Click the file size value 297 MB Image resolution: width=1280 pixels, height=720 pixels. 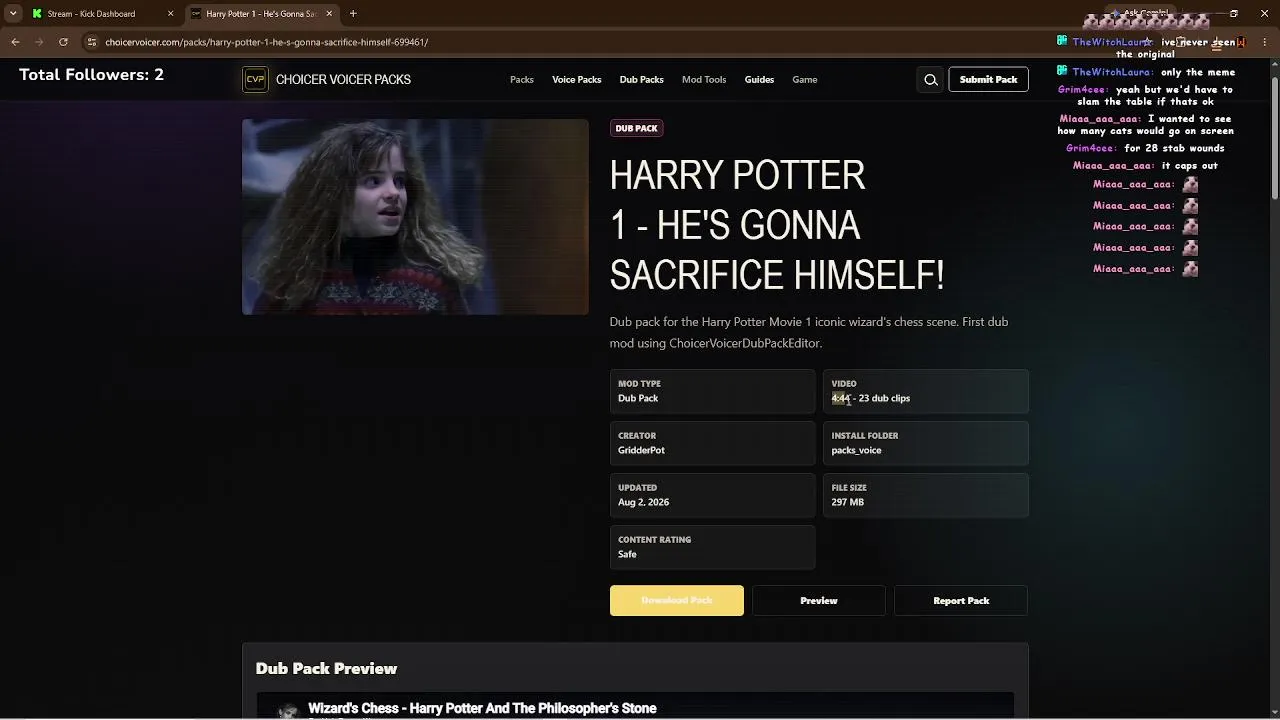click(847, 502)
